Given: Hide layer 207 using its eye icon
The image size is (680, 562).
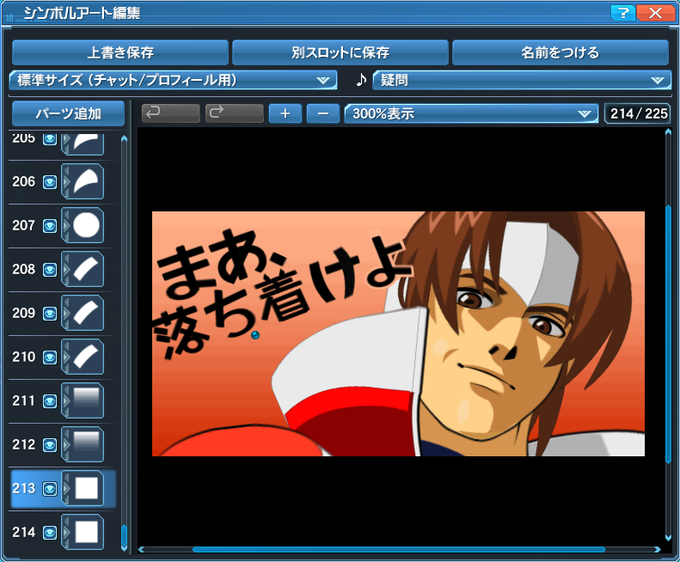Looking at the screenshot, I should [x=50, y=226].
